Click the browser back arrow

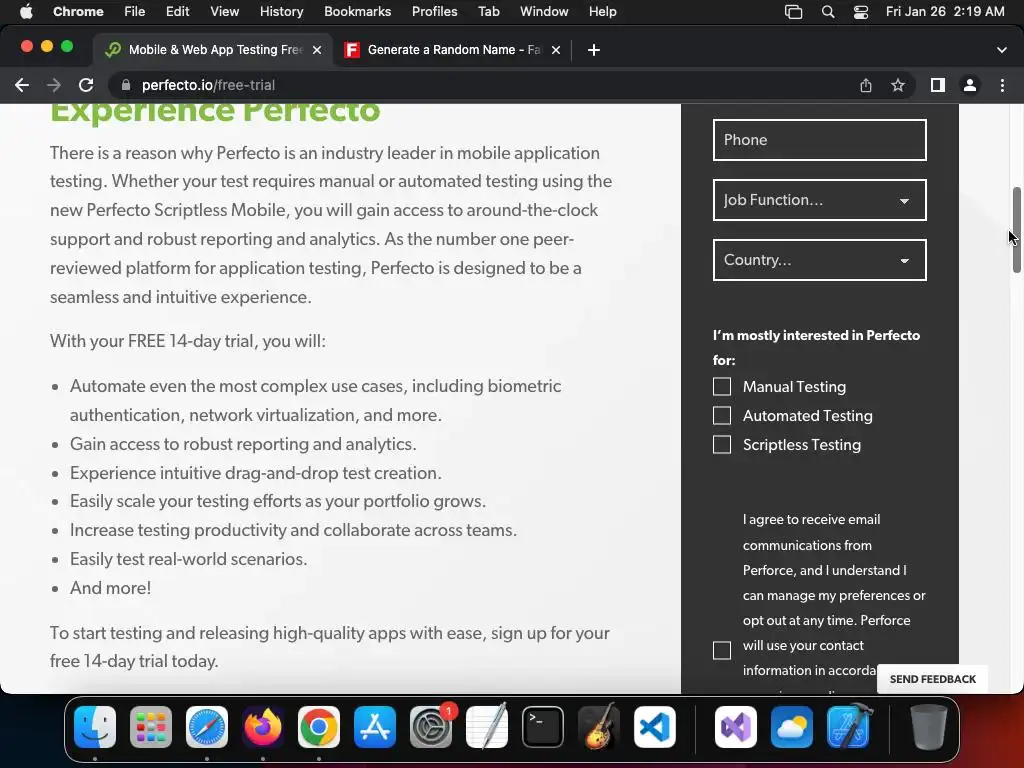pyautogui.click(x=22, y=86)
